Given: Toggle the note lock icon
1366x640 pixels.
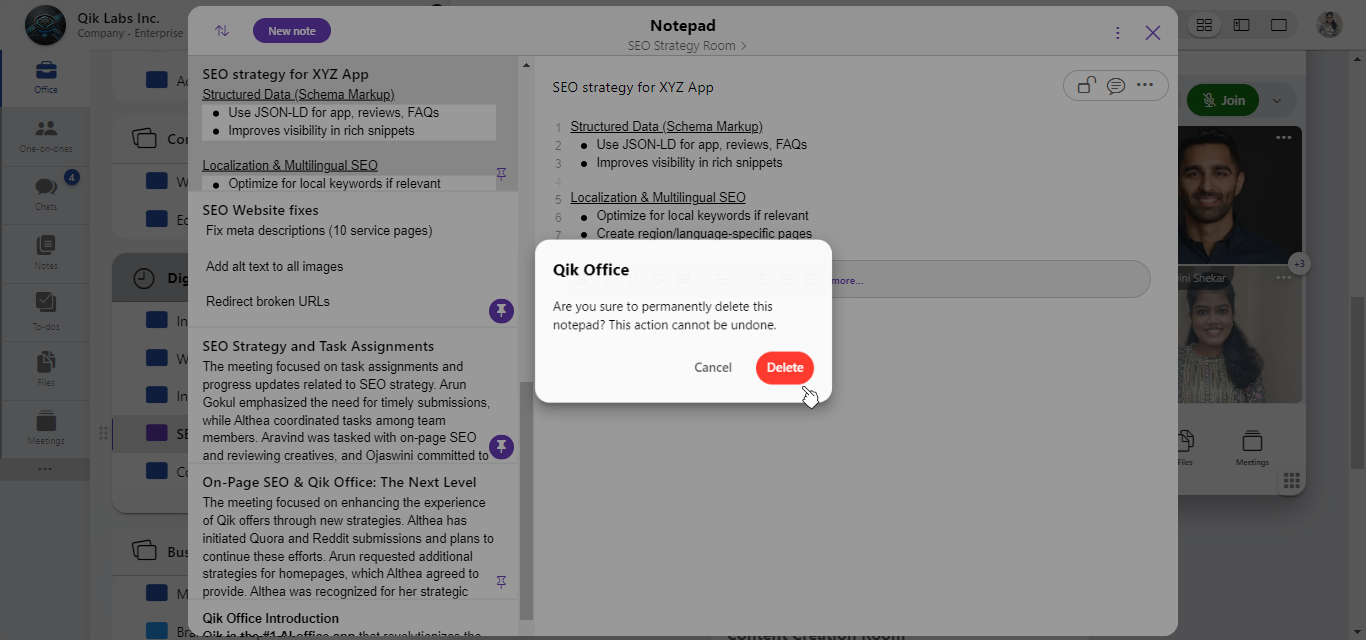Looking at the screenshot, I should [1086, 86].
